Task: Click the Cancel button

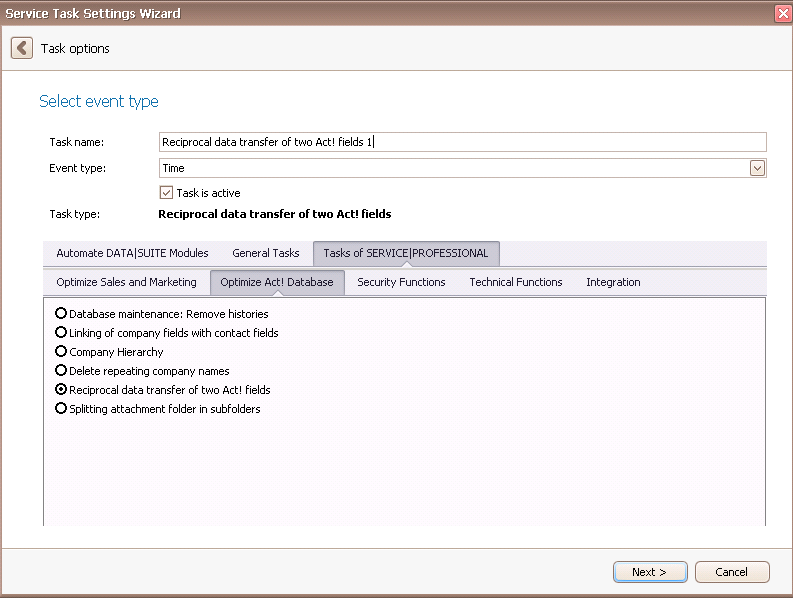Action: (732, 572)
